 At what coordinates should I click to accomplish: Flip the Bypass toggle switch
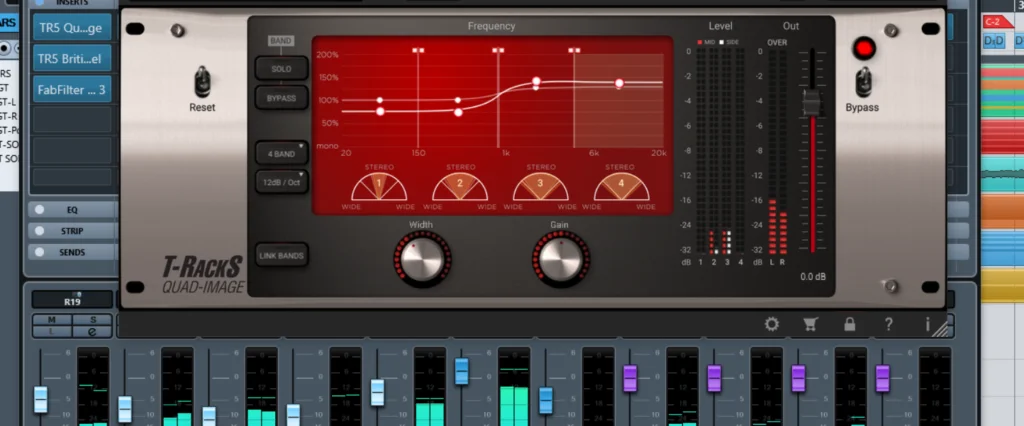click(862, 82)
